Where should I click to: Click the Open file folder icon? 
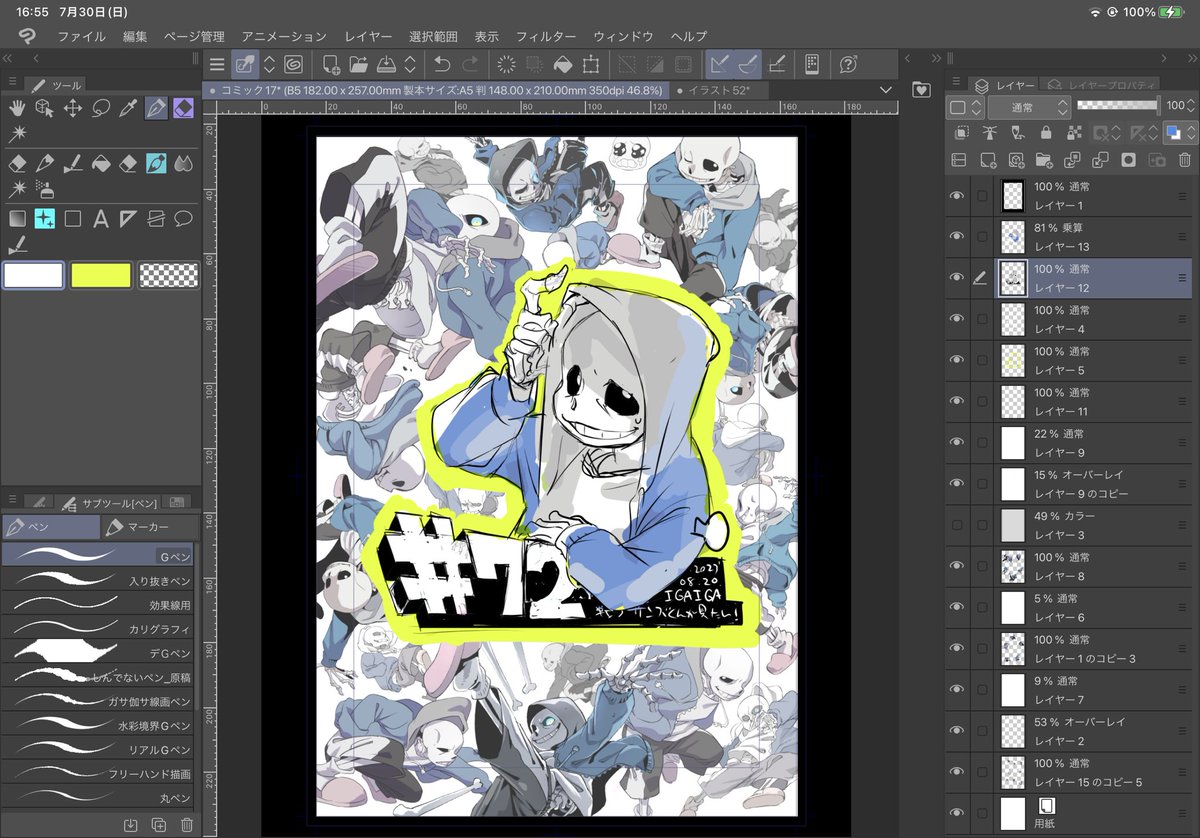(360, 65)
